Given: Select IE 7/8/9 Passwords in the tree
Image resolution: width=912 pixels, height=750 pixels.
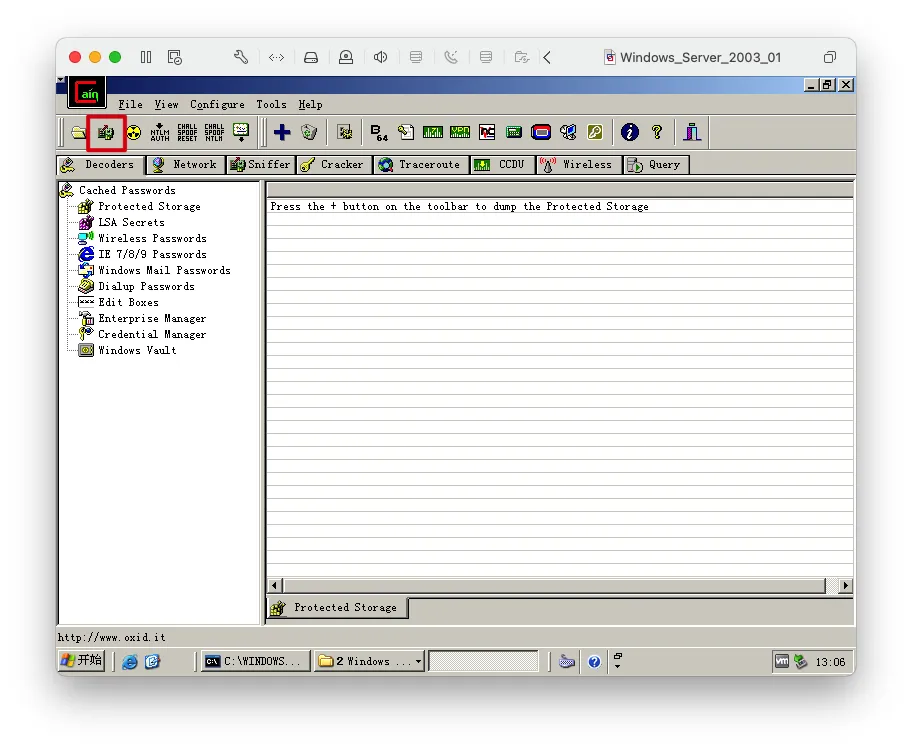Looking at the screenshot, I should (152, 254).
